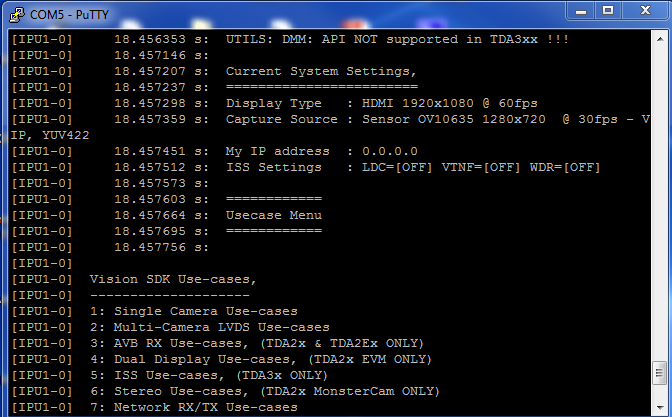Open the PuTTY system menu icon
The width and height of the screenshot is (672, 417).
tap(17, 15)
